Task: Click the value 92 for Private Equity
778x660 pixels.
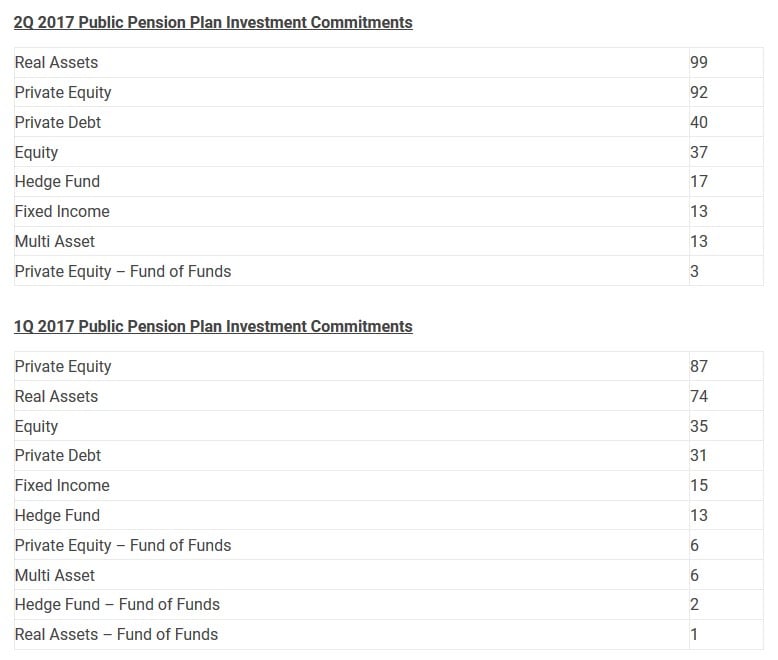Action: 699,92
